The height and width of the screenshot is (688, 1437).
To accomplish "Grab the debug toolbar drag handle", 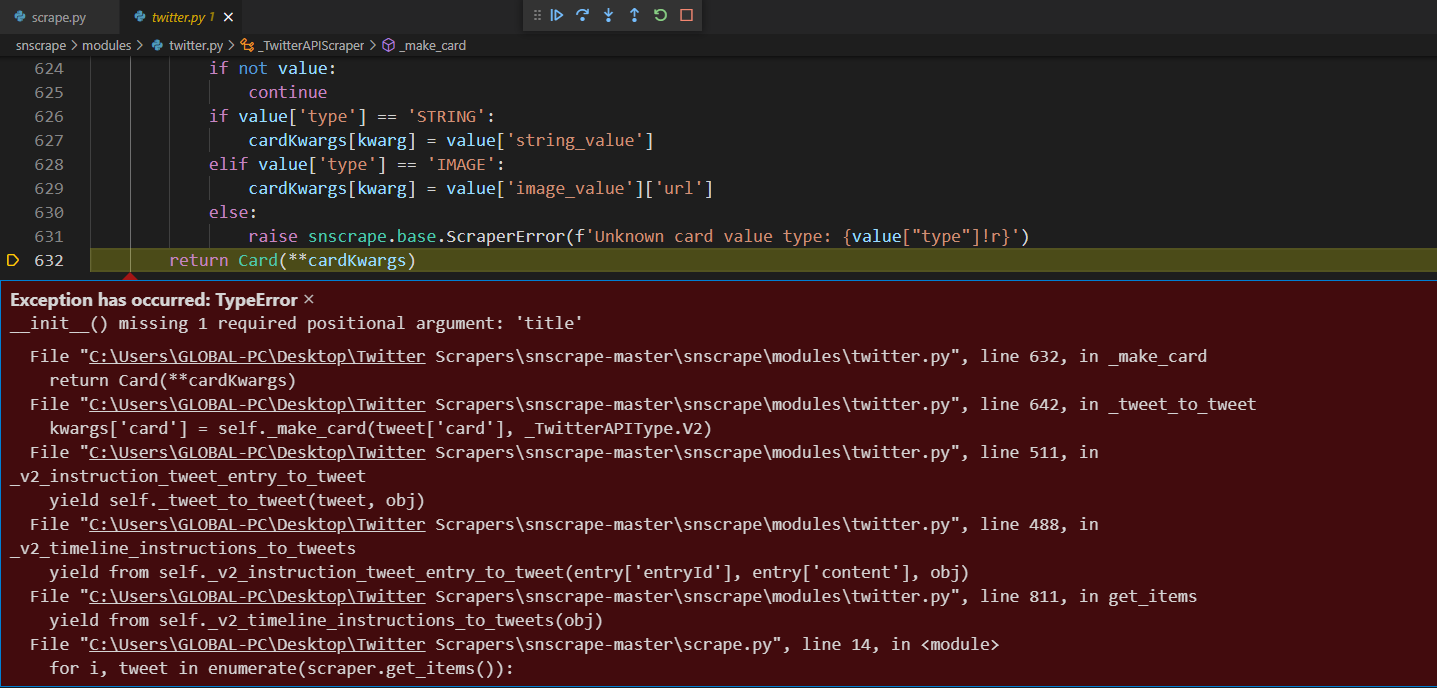I will click(x=537, y=15).
